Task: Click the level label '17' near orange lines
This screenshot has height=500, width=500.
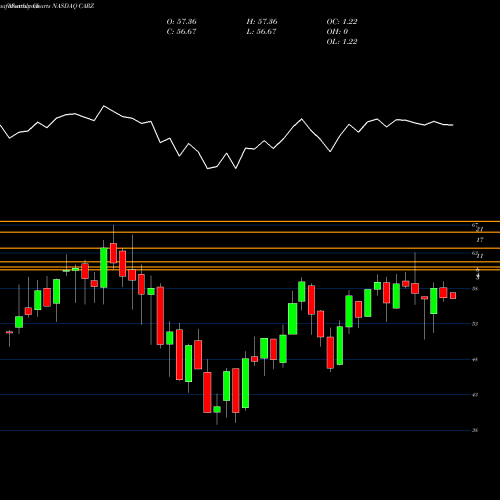Action: click(x=480, y=240)
